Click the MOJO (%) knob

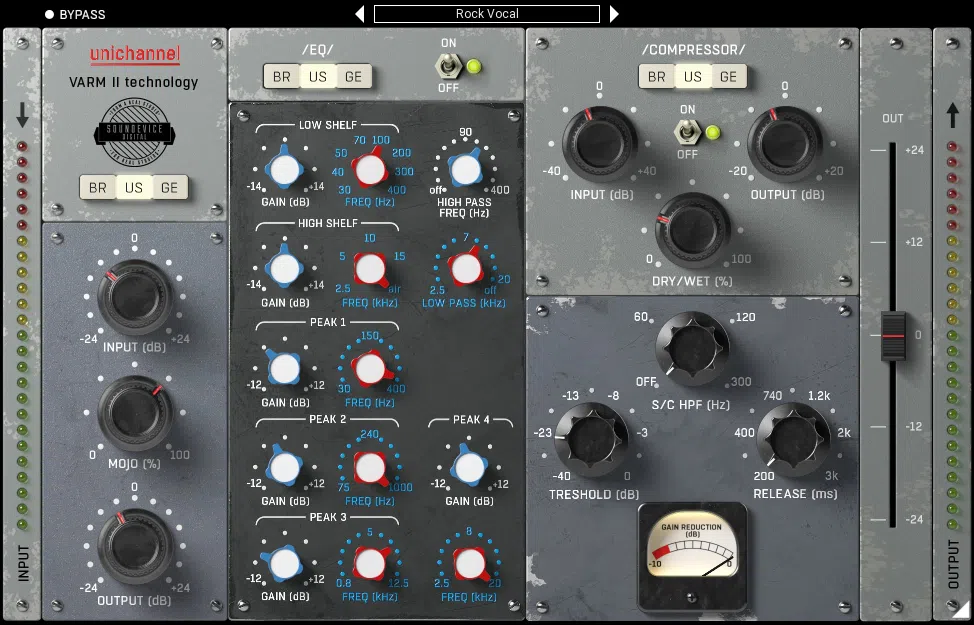(135, 413)
